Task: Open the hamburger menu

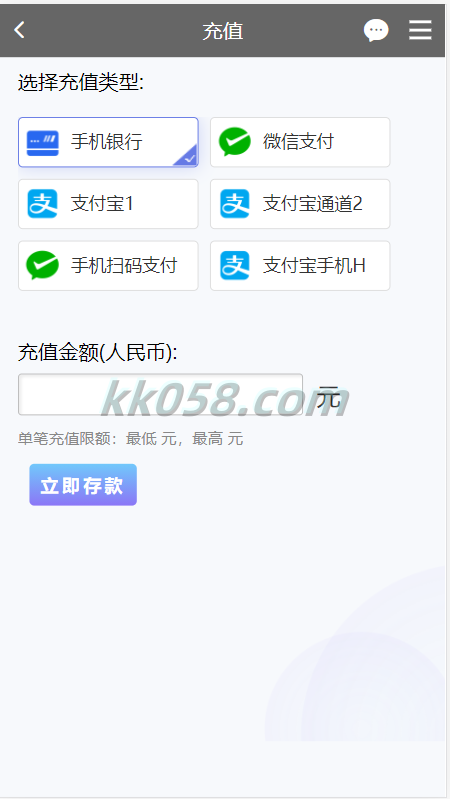Action: click(x=420, y=31)
